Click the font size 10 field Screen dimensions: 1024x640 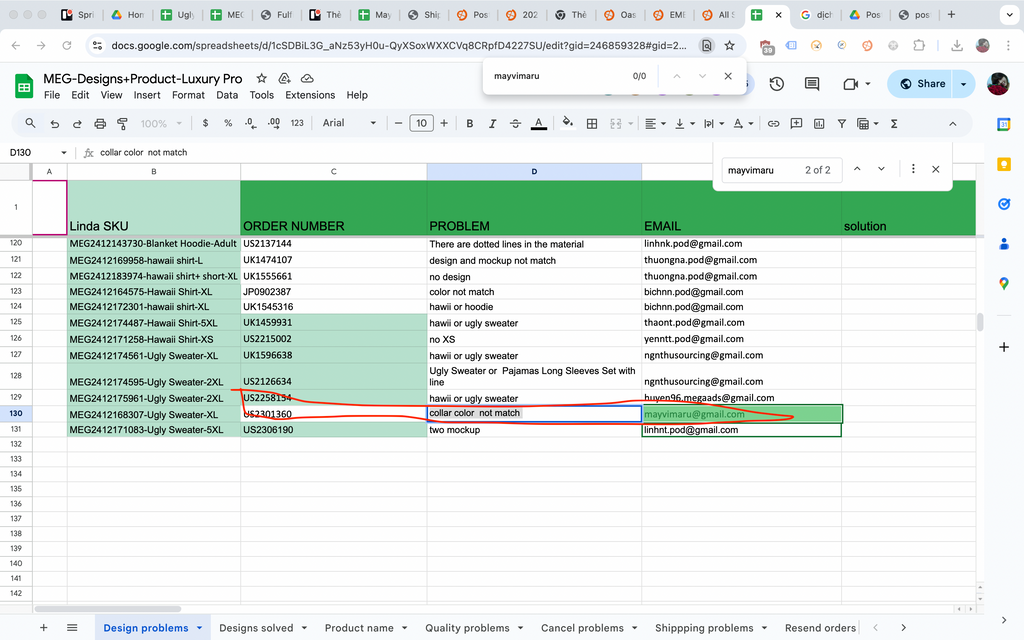click(x=421, y=123)
